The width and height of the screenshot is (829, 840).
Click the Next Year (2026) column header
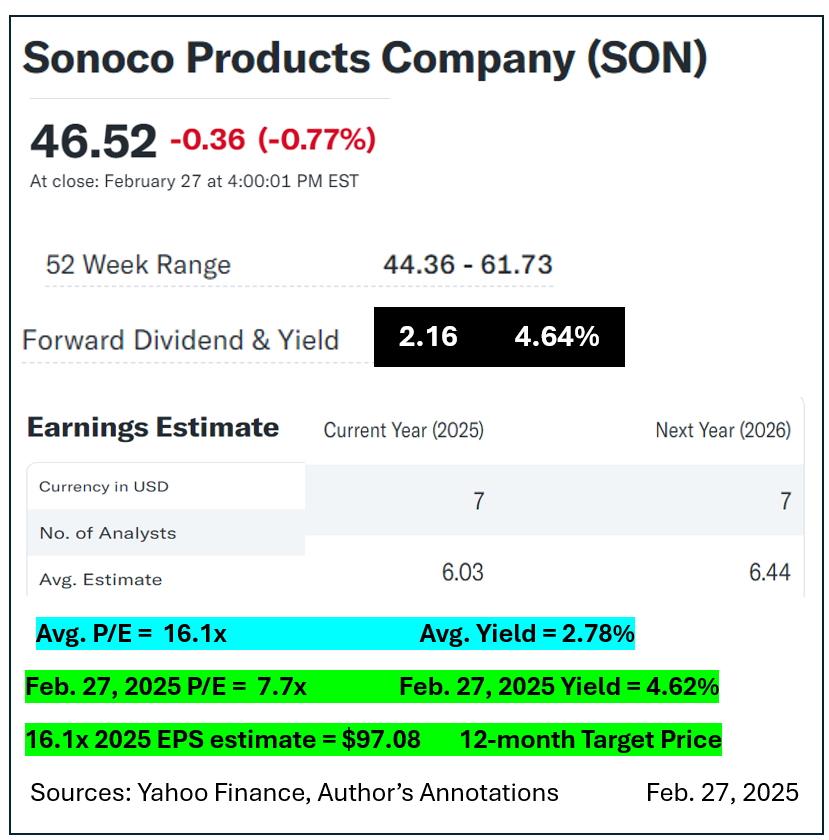pyautogui.click(x=722, y=430)
